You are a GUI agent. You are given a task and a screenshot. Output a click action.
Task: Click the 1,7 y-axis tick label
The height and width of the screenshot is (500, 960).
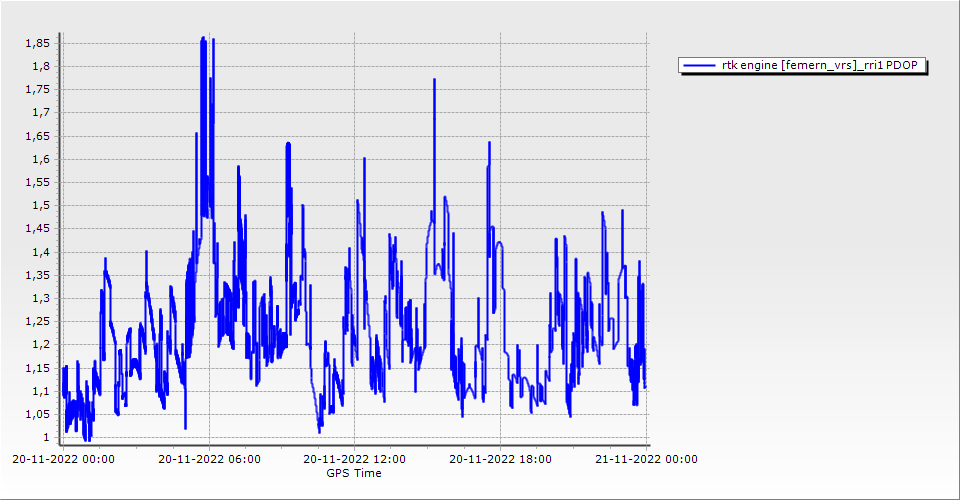pos(41,113)
